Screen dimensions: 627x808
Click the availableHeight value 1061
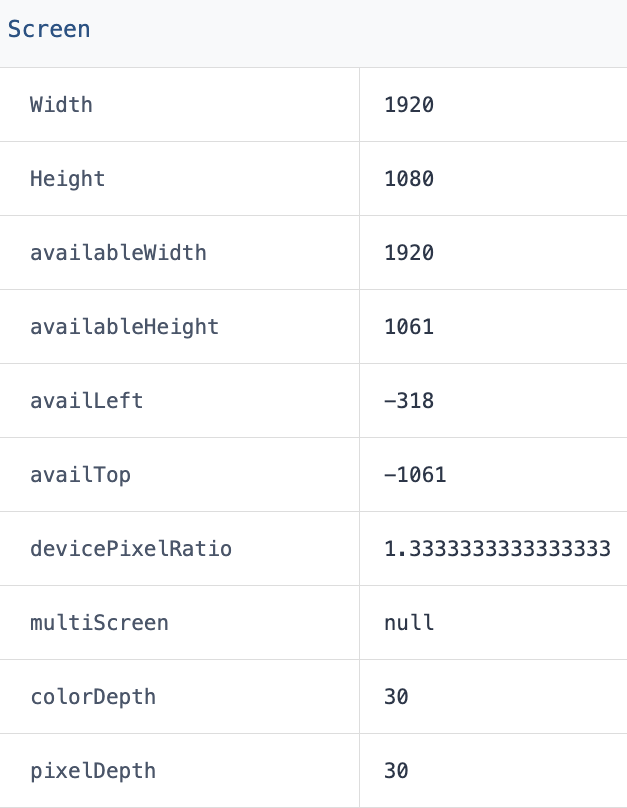pyautogui.click(x=409, y=327)
